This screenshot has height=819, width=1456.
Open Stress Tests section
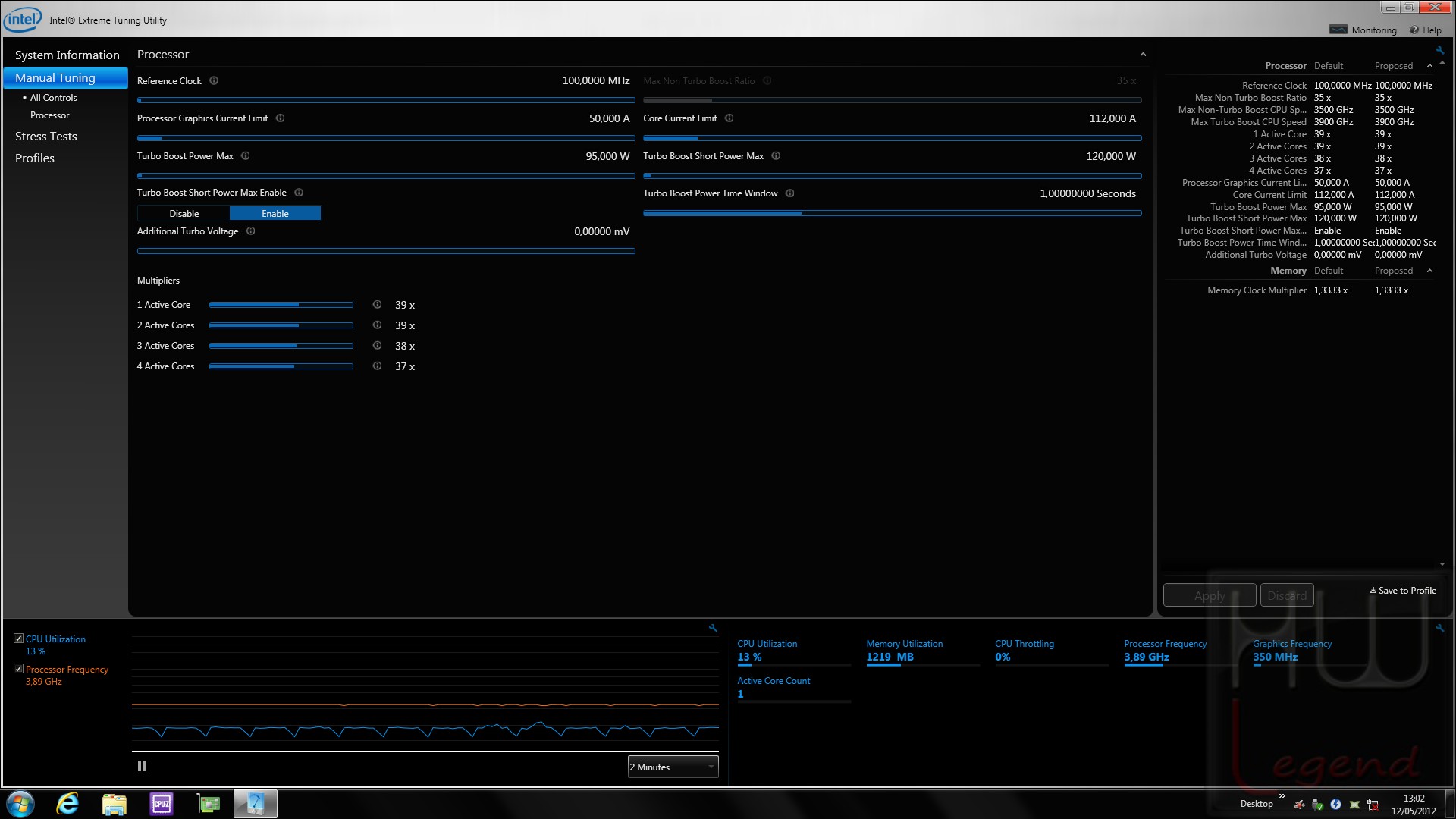click(45, 136)
